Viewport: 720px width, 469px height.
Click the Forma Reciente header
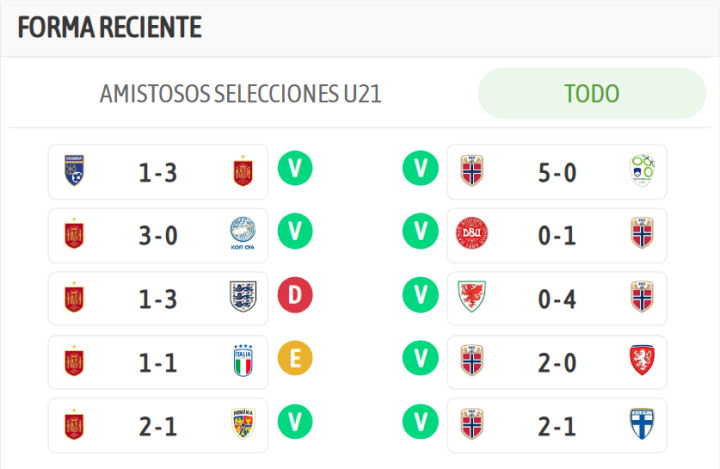(110, 28)
